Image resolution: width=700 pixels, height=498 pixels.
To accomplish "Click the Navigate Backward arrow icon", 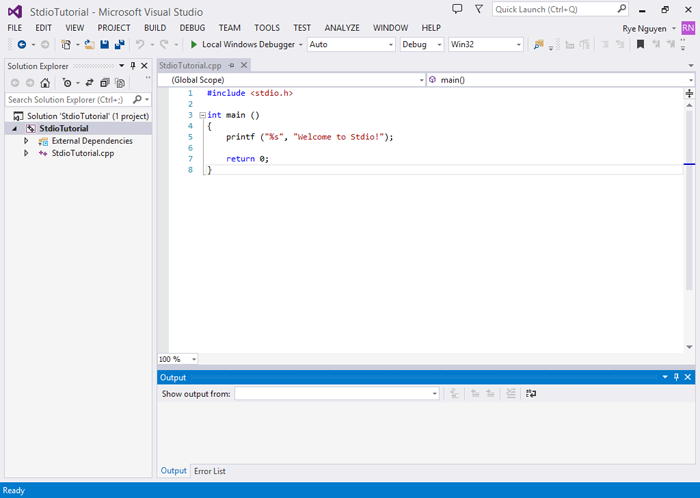I will [21, 44].
